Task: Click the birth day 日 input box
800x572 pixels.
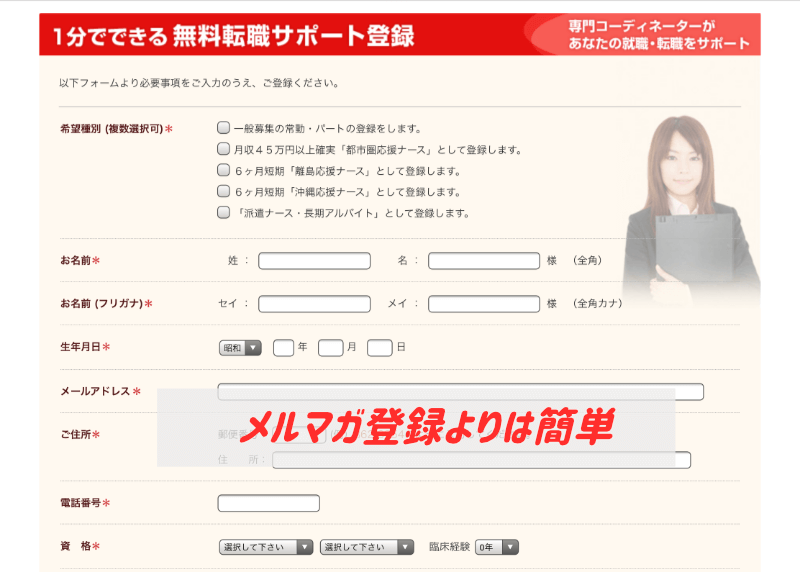Action: [379, 348]
